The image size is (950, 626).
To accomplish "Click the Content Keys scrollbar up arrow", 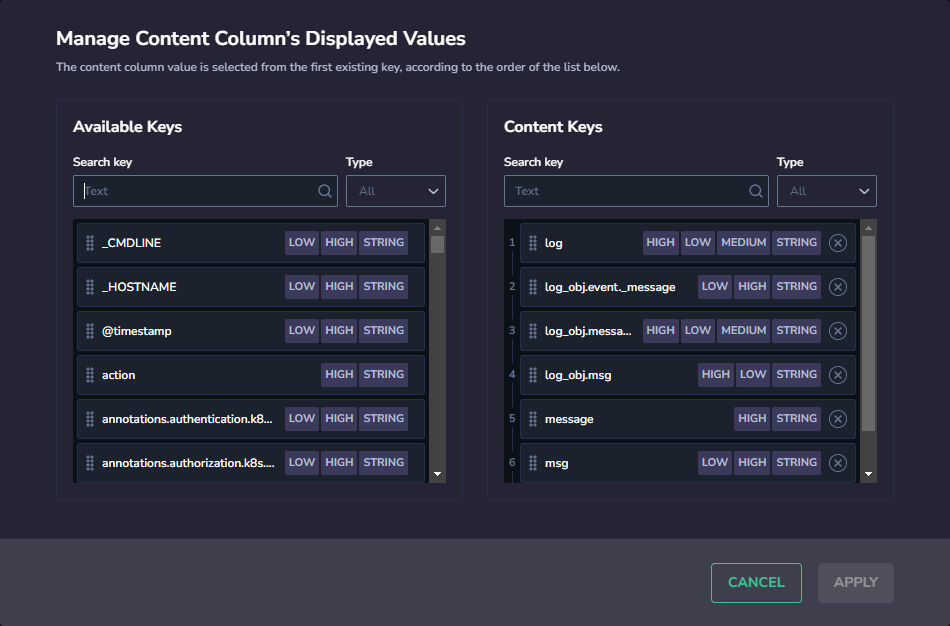I will [868, 228].
